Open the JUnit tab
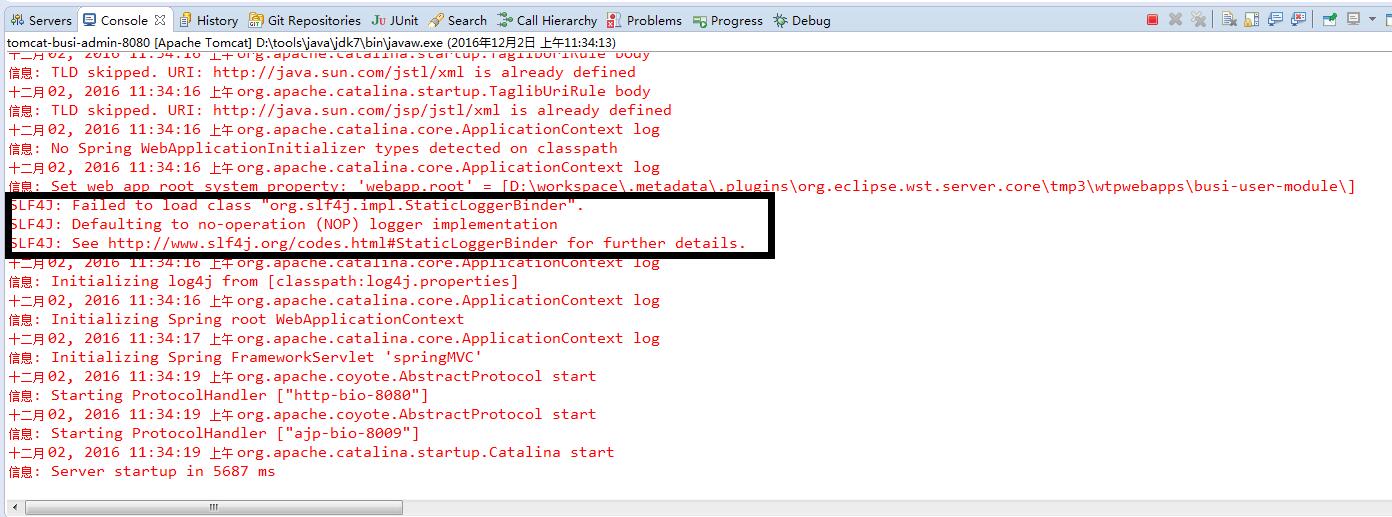This screenshot has width=1392, height=517. point(394,20)
